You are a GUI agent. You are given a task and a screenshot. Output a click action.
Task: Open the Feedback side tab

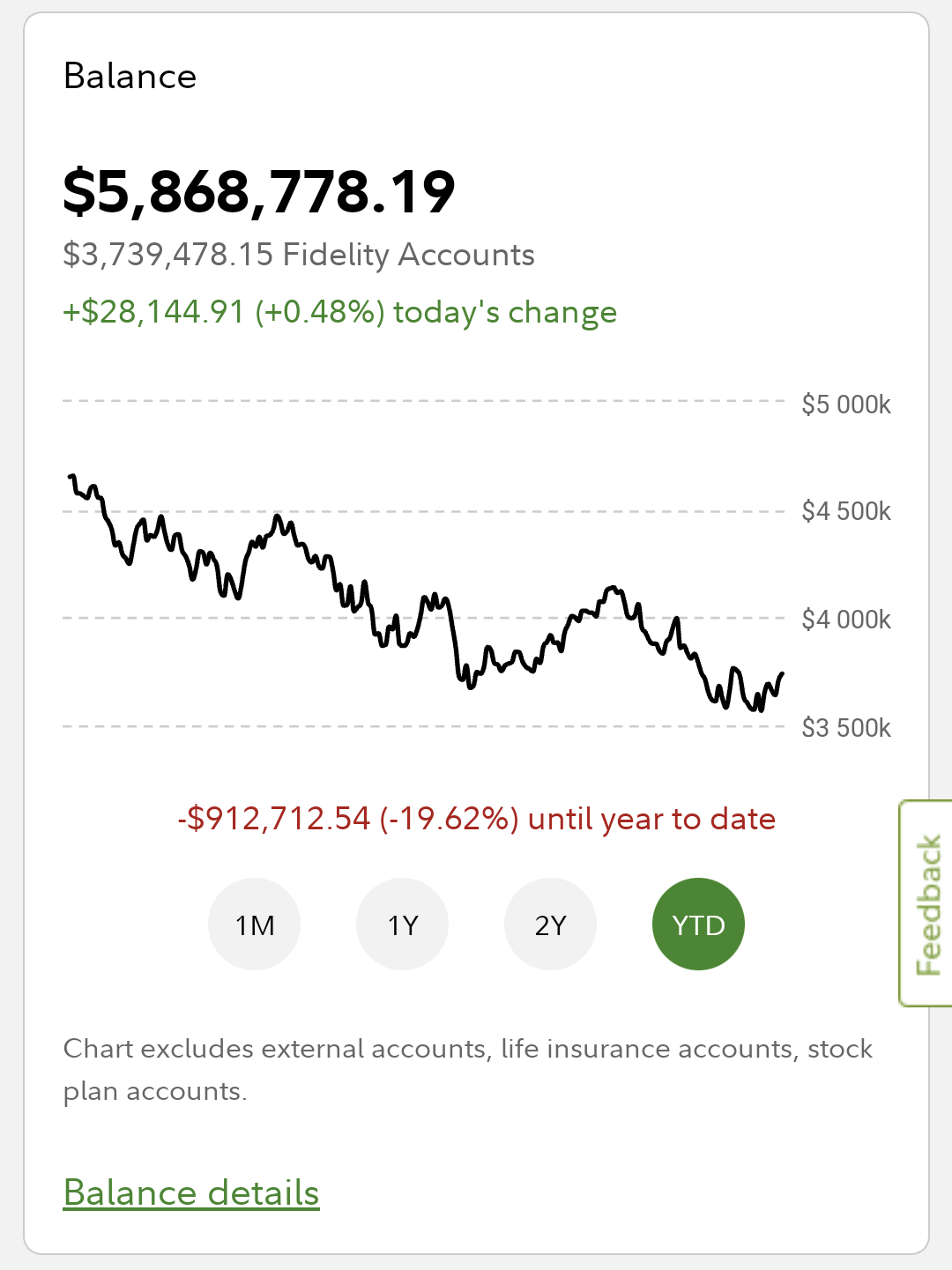[927, 903]
